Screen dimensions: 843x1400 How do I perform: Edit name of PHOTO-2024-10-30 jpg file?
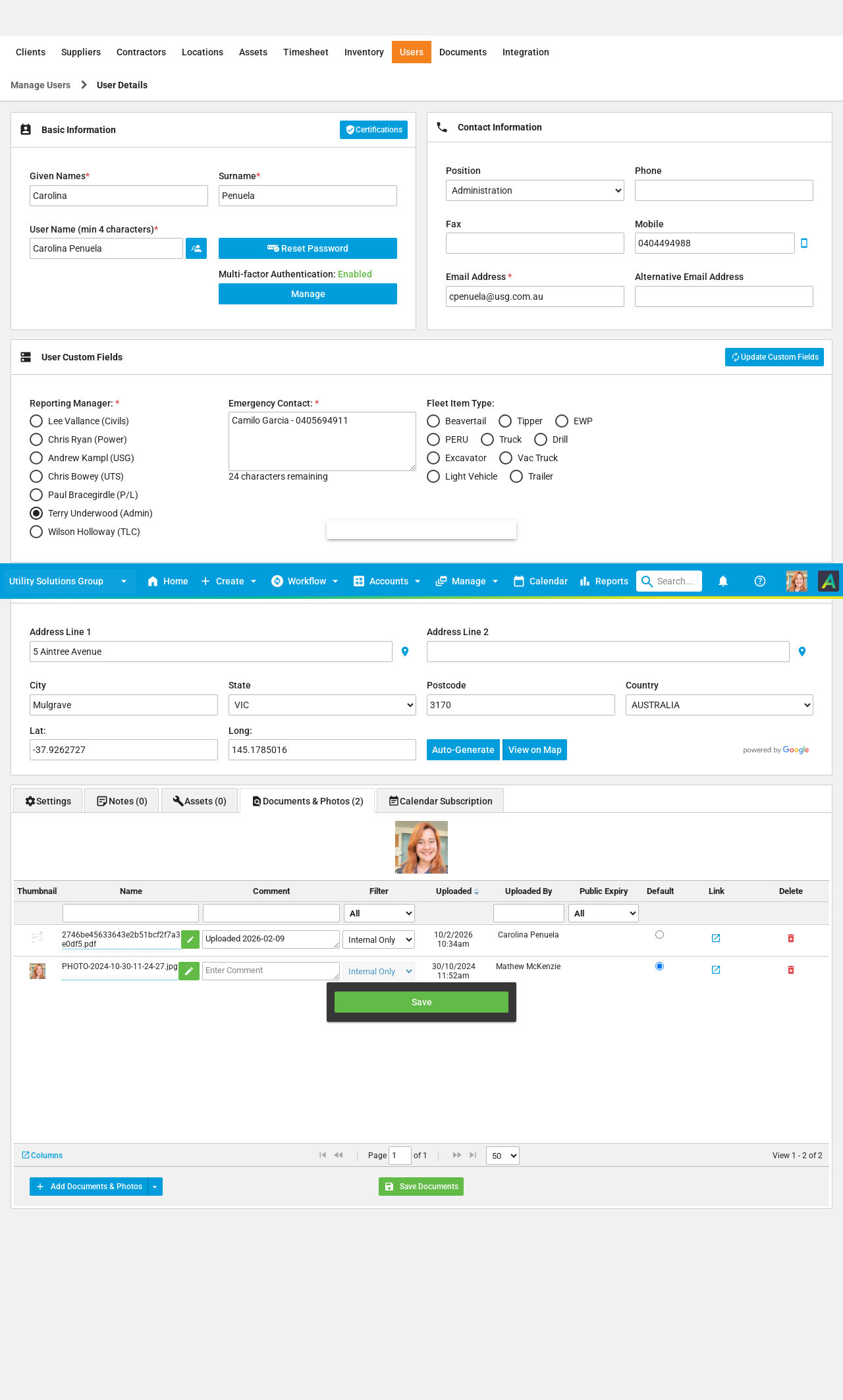coord(189,971)
